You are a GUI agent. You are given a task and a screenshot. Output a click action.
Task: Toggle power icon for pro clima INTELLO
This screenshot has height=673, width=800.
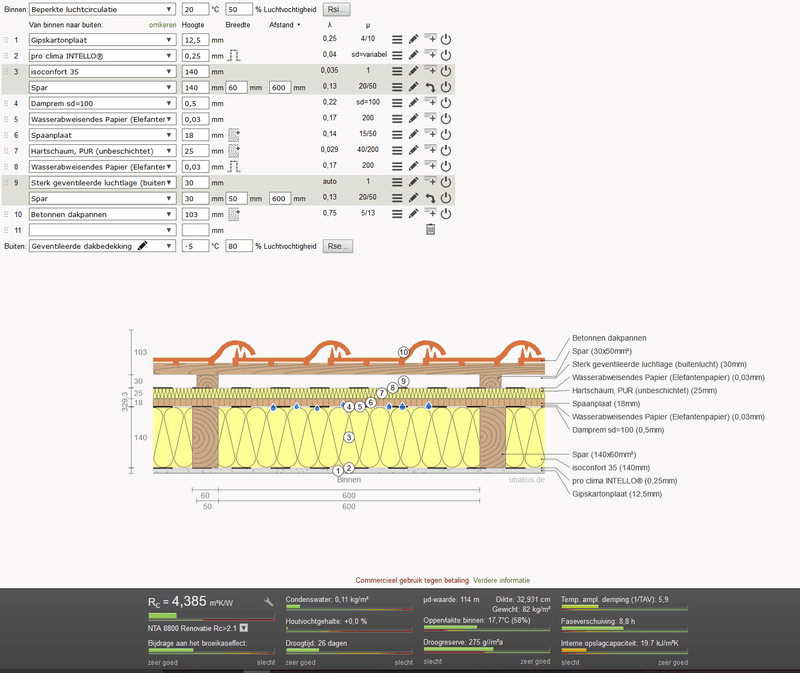[446, 55]
